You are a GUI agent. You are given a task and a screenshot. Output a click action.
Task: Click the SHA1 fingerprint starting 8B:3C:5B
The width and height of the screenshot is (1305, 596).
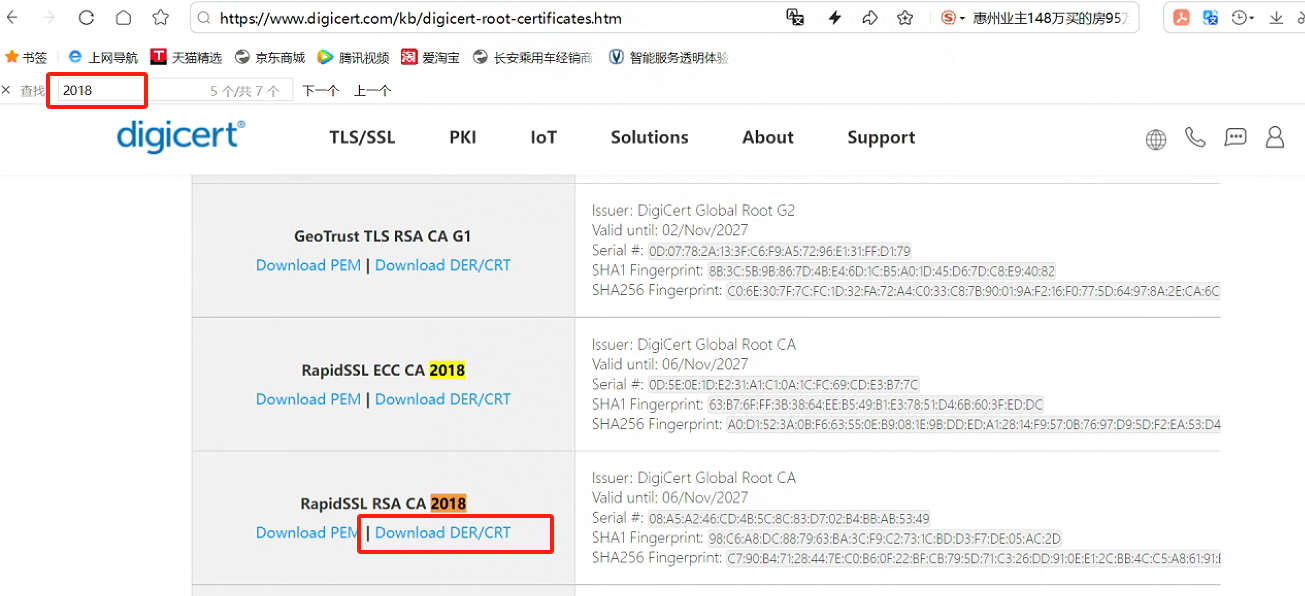click(x=882, y=271)
